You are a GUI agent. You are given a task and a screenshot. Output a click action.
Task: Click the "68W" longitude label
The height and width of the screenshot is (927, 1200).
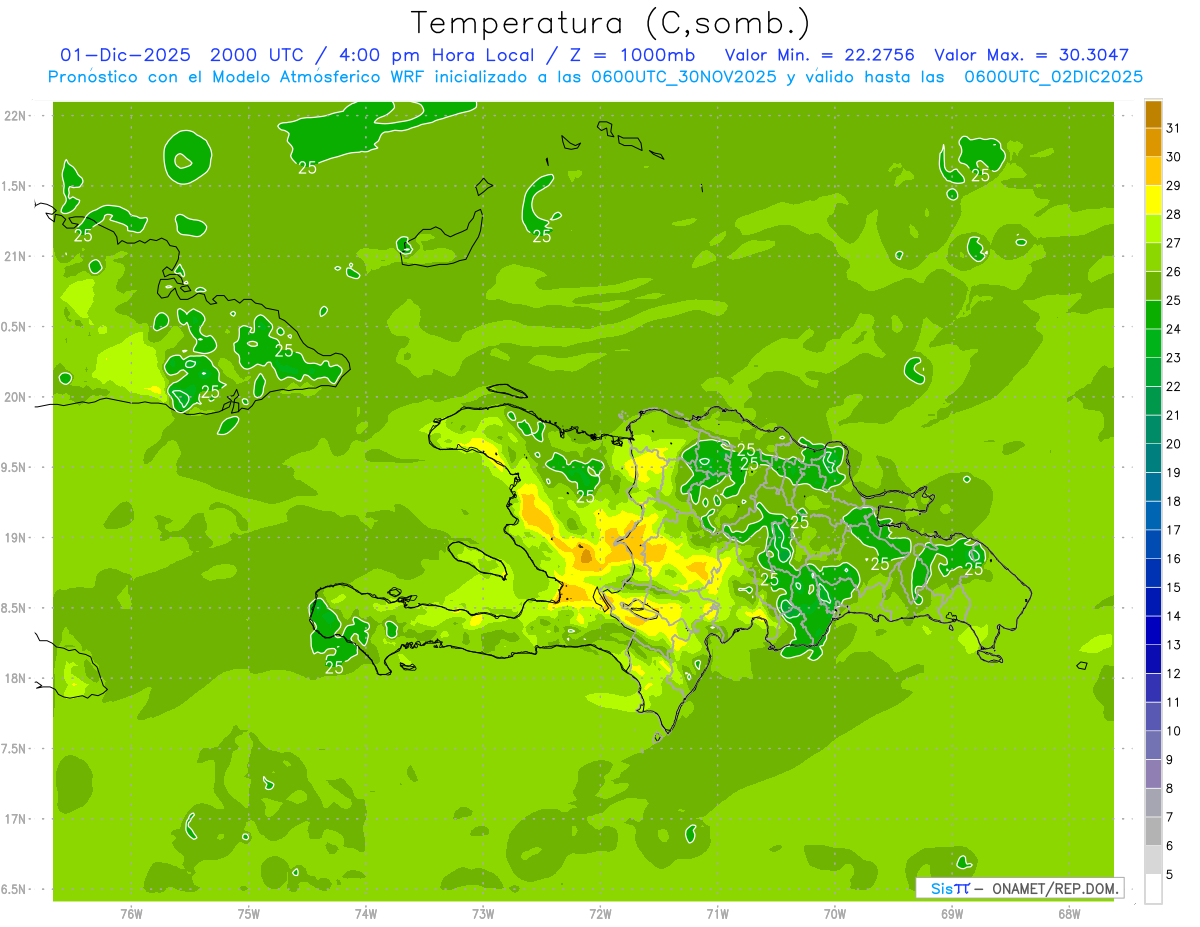(1069, 914)
